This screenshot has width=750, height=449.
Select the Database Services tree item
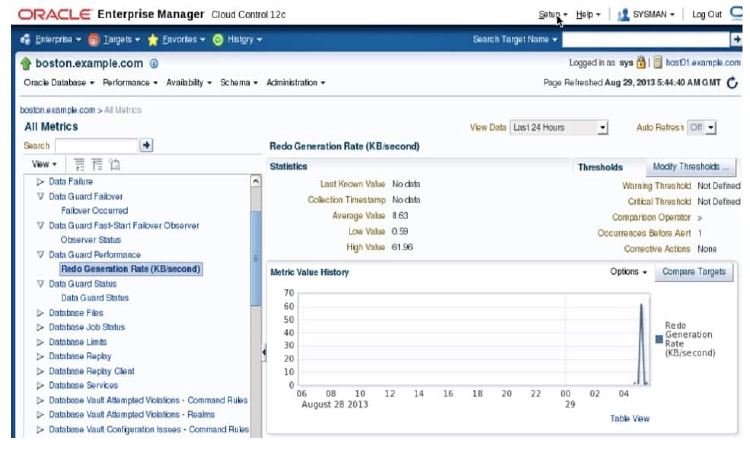83,385
